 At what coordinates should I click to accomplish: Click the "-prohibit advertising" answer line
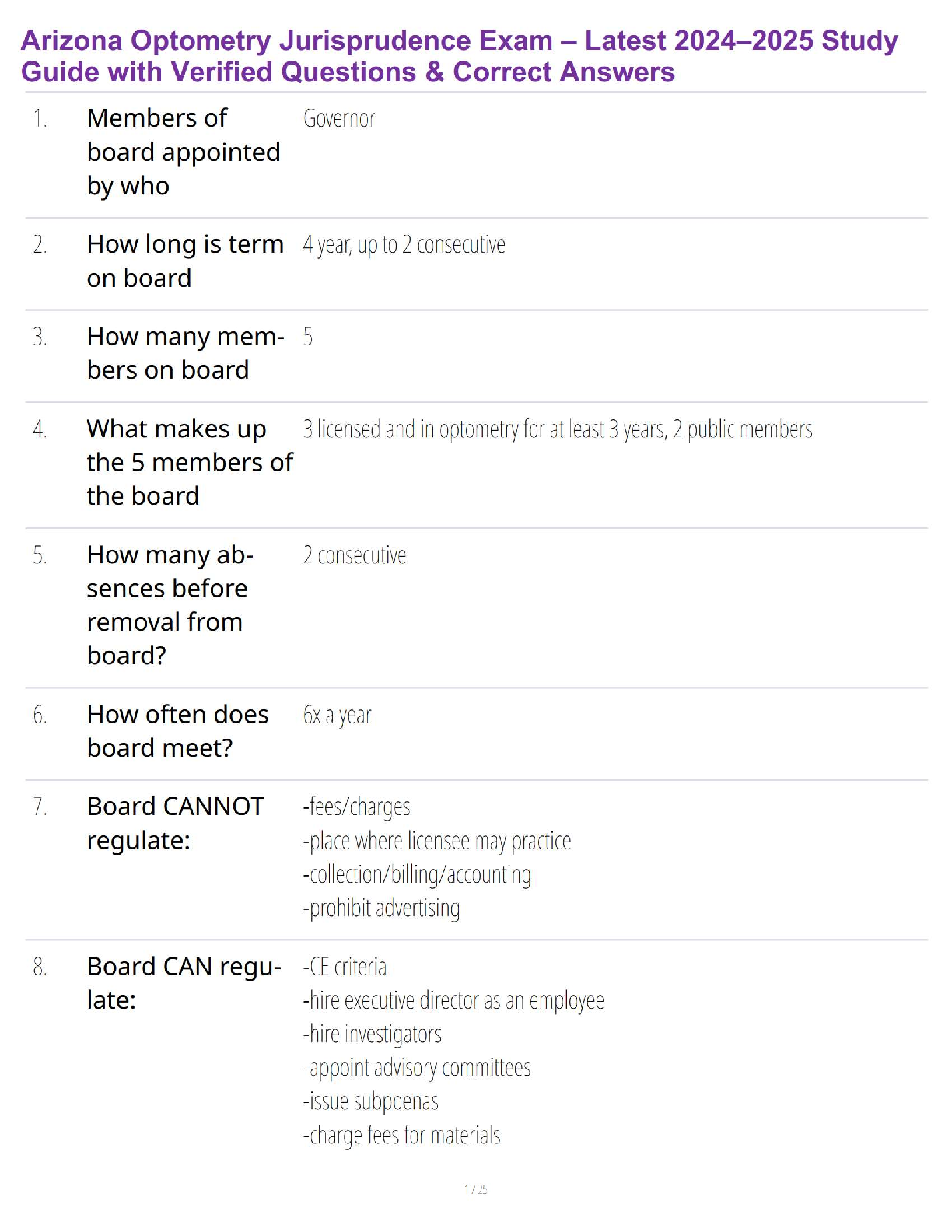[x=381, y=908]
